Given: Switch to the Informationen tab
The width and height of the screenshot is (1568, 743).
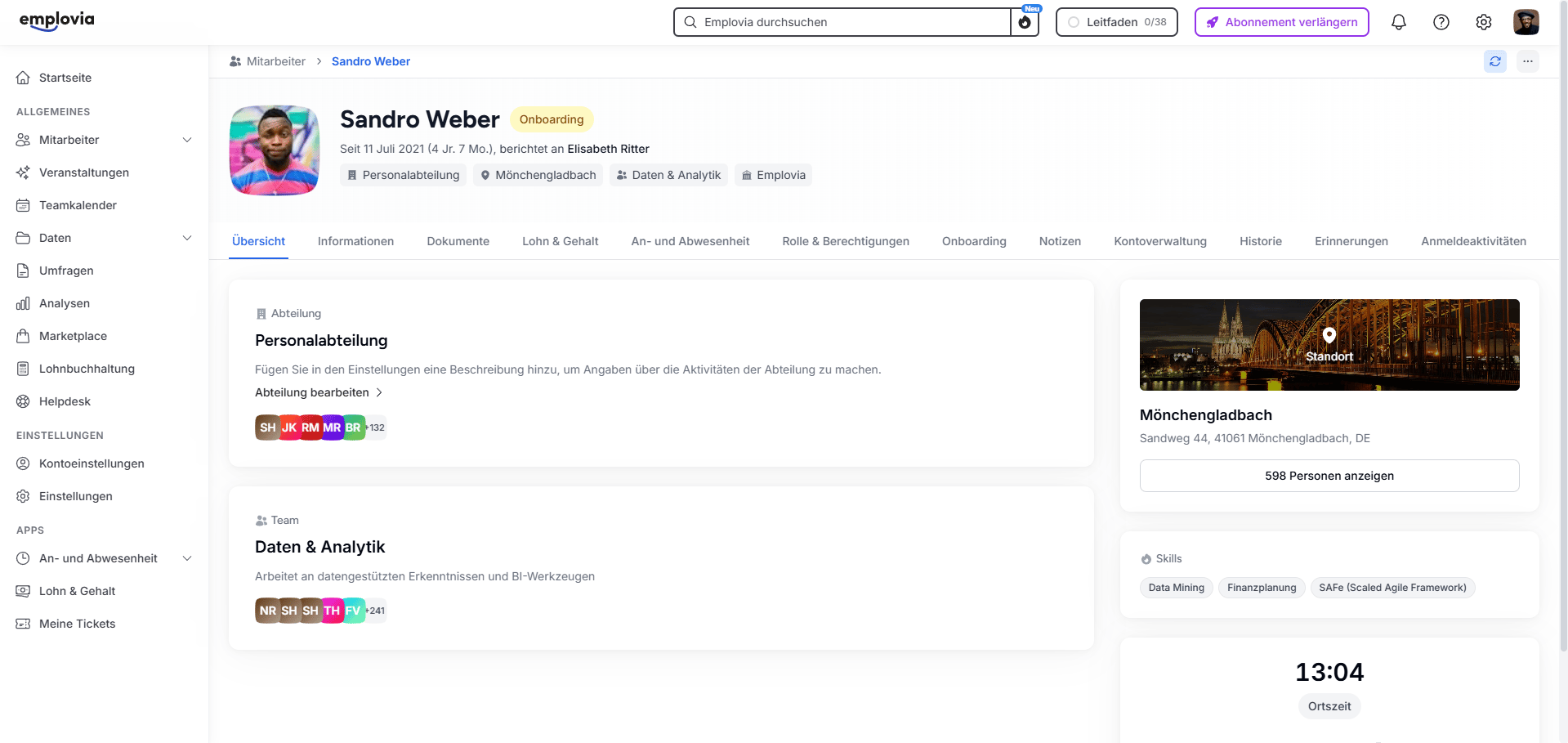Looking at the screenshot, I should coord(355,241).
